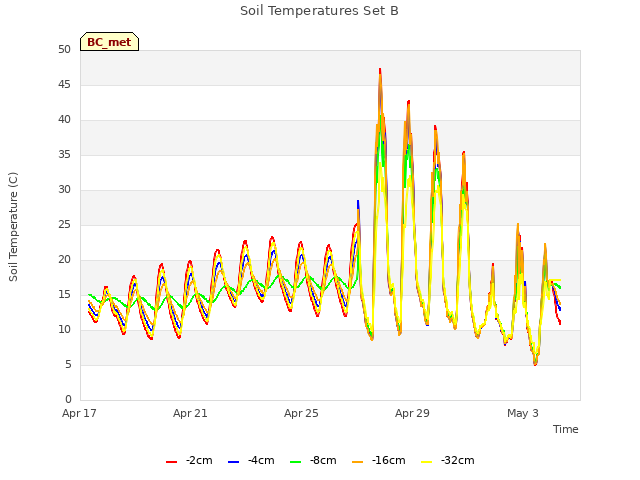Click the May 3 x-axis label
Viewport: 640px width, 480px height.
(x=523, y=413)
